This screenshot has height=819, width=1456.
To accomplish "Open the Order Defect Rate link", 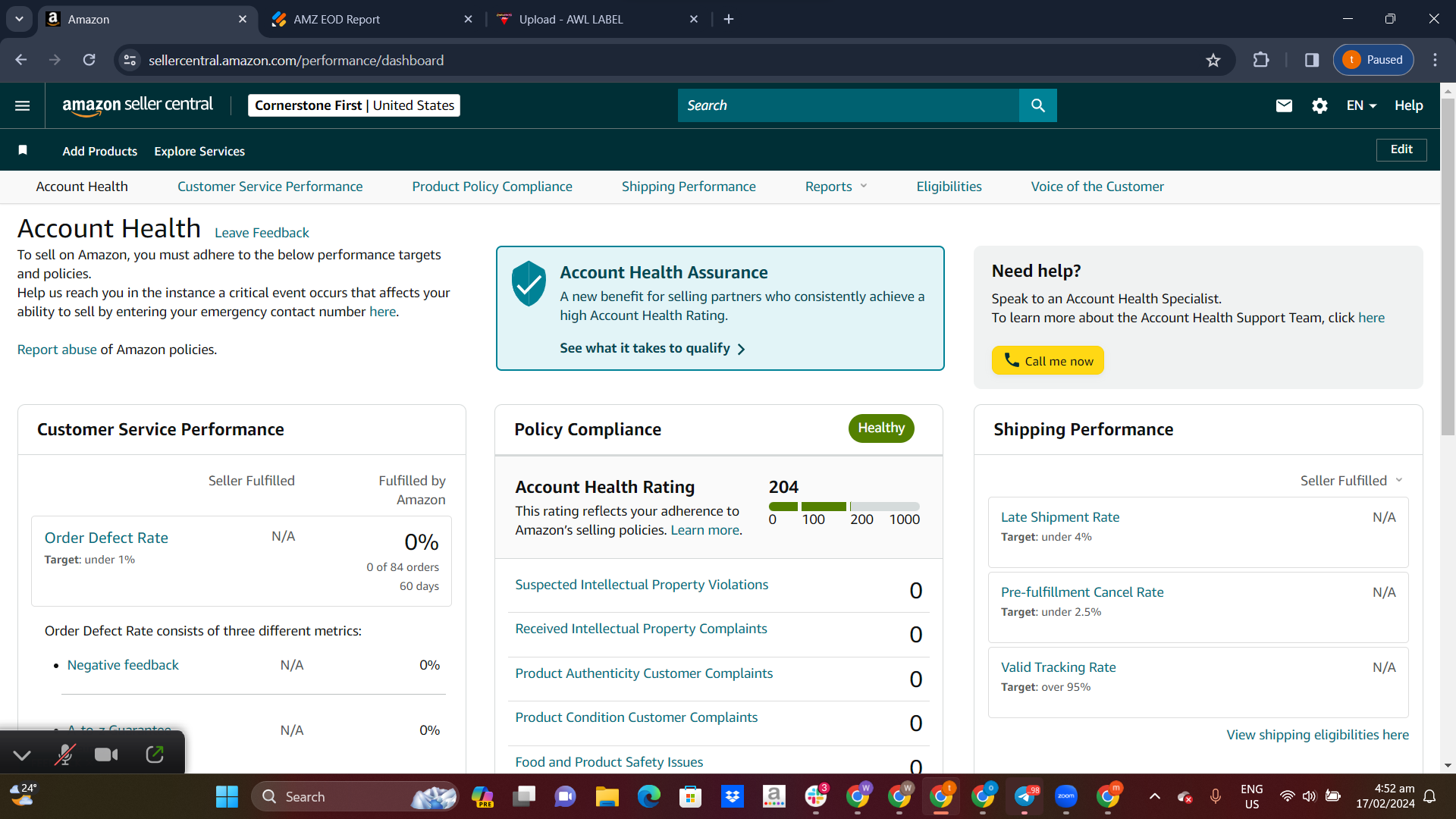I will pos(106,538).
